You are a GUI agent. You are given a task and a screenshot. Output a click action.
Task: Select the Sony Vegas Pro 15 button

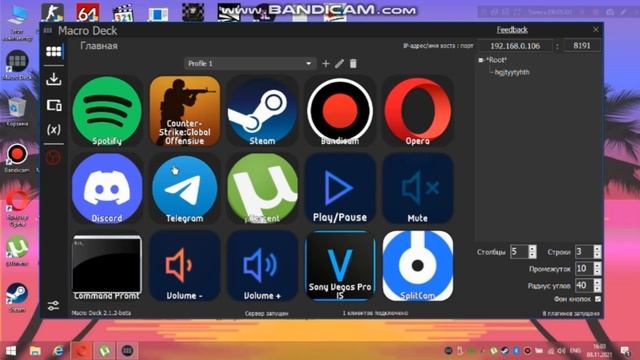click(x=340, y=266)
